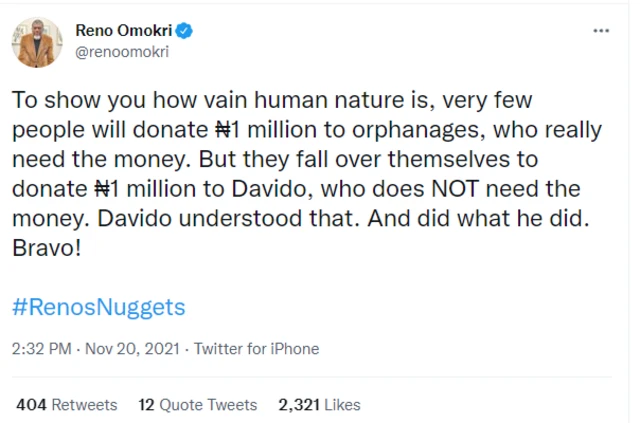View the 404 Retweets list
The width and height of the screenshot is (640, 423).
point(67,405)
